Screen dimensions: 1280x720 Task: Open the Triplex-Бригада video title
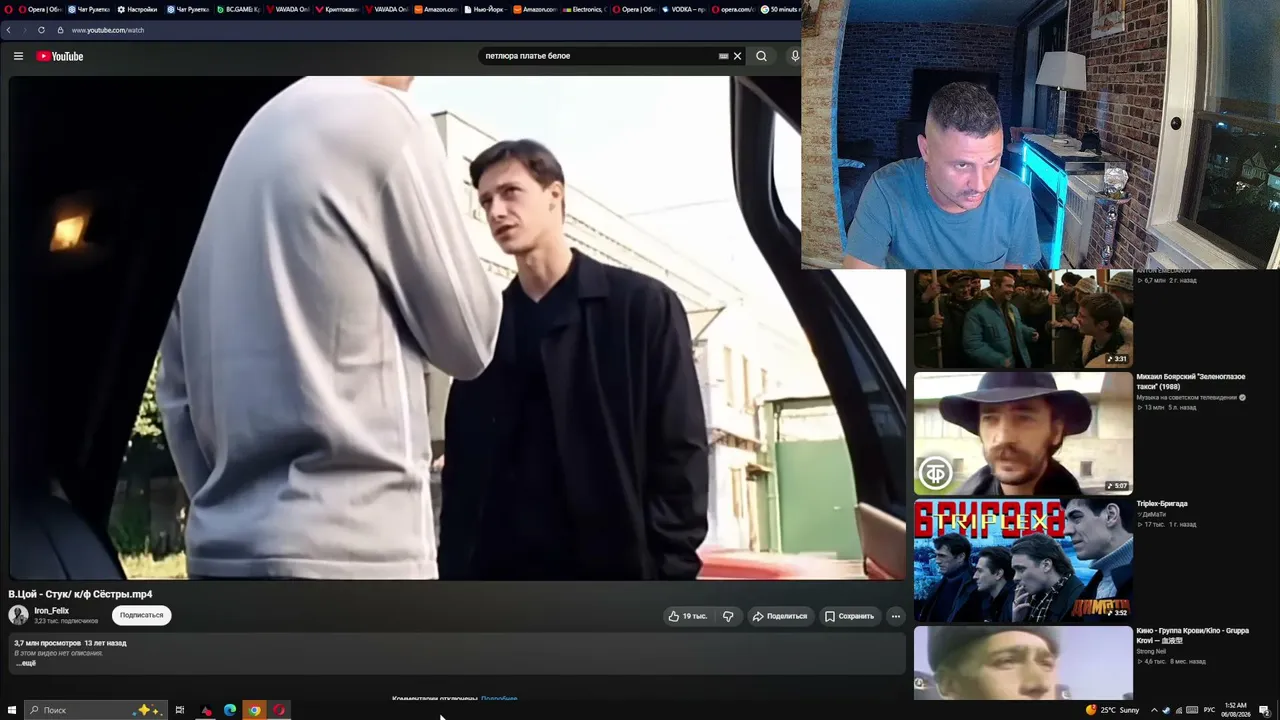coord(1162,503)
